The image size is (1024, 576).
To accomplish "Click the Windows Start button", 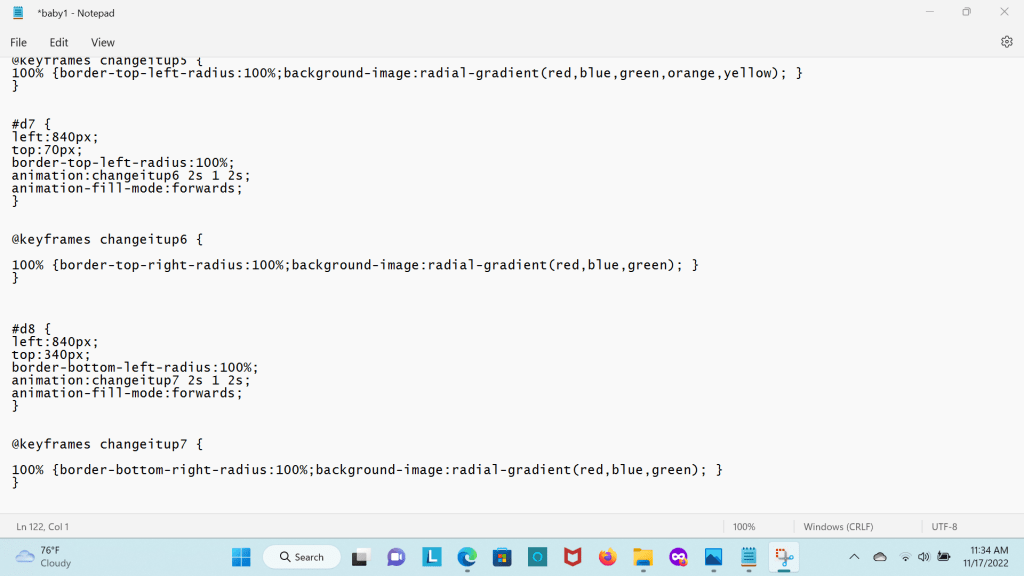I will tap(242, 557).
